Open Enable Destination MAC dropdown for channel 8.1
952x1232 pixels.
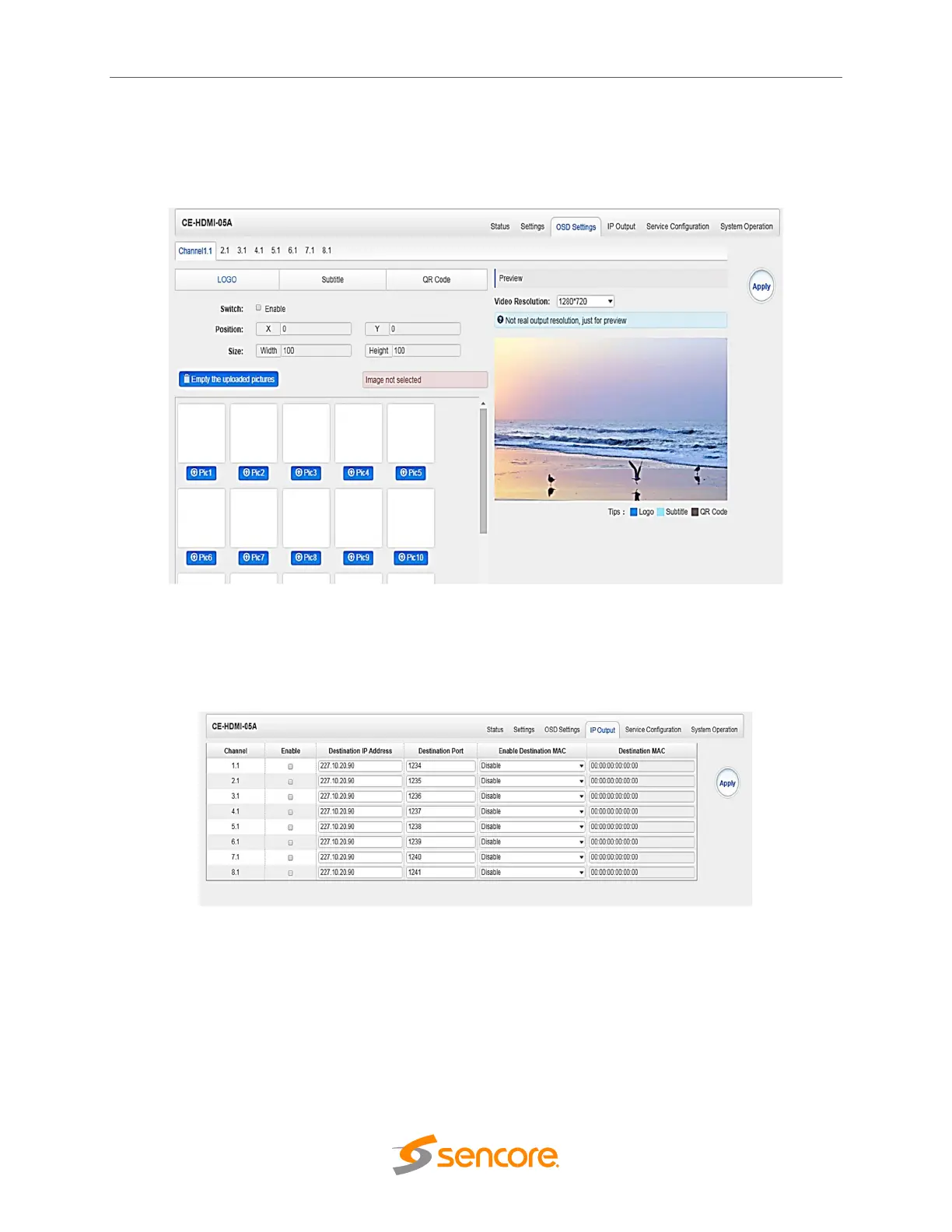532,873
